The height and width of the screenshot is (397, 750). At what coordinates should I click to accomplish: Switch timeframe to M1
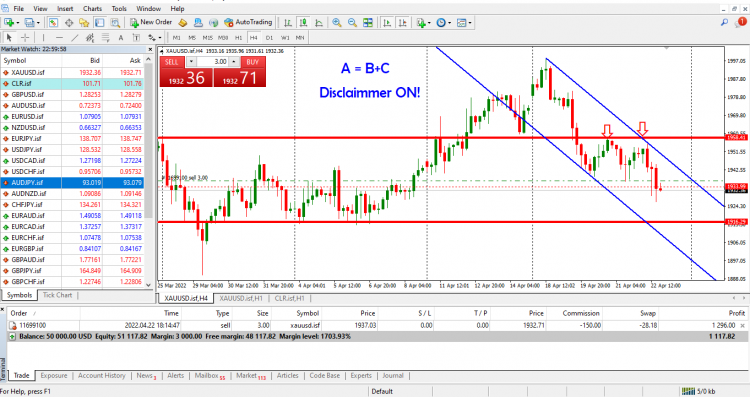(176, 37)
